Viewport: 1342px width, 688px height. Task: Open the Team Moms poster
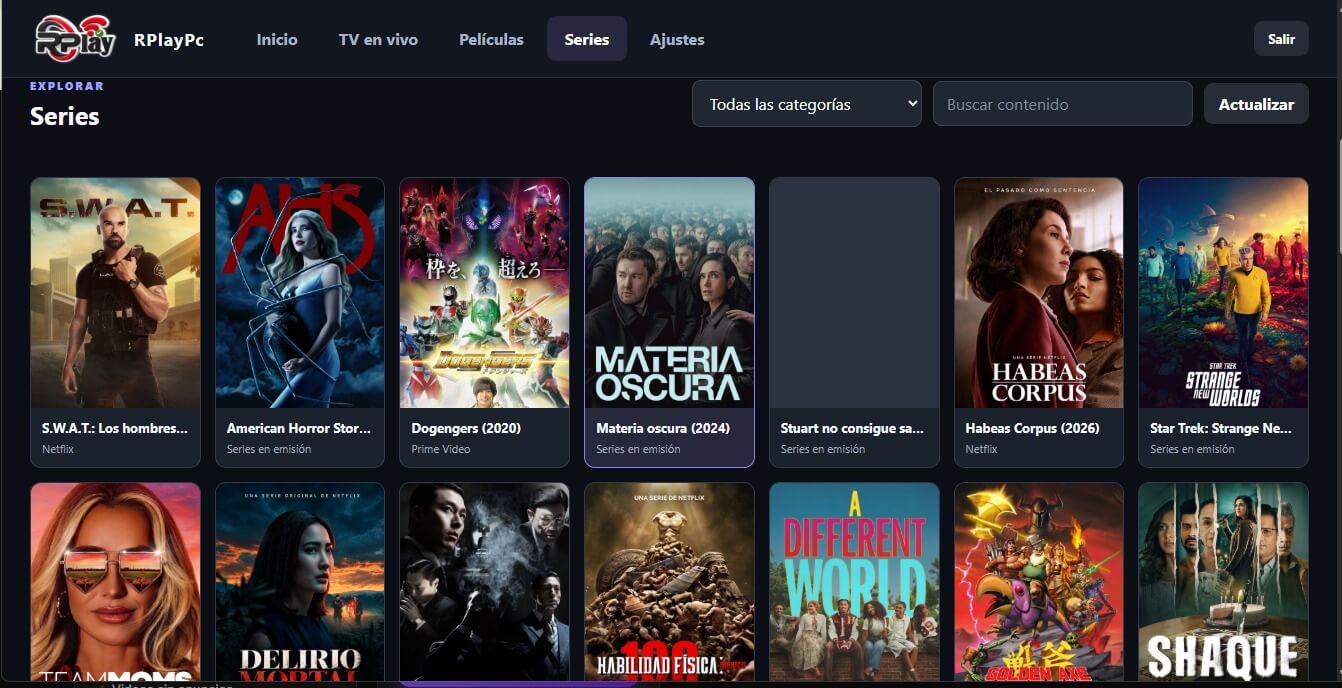(115, 582)
